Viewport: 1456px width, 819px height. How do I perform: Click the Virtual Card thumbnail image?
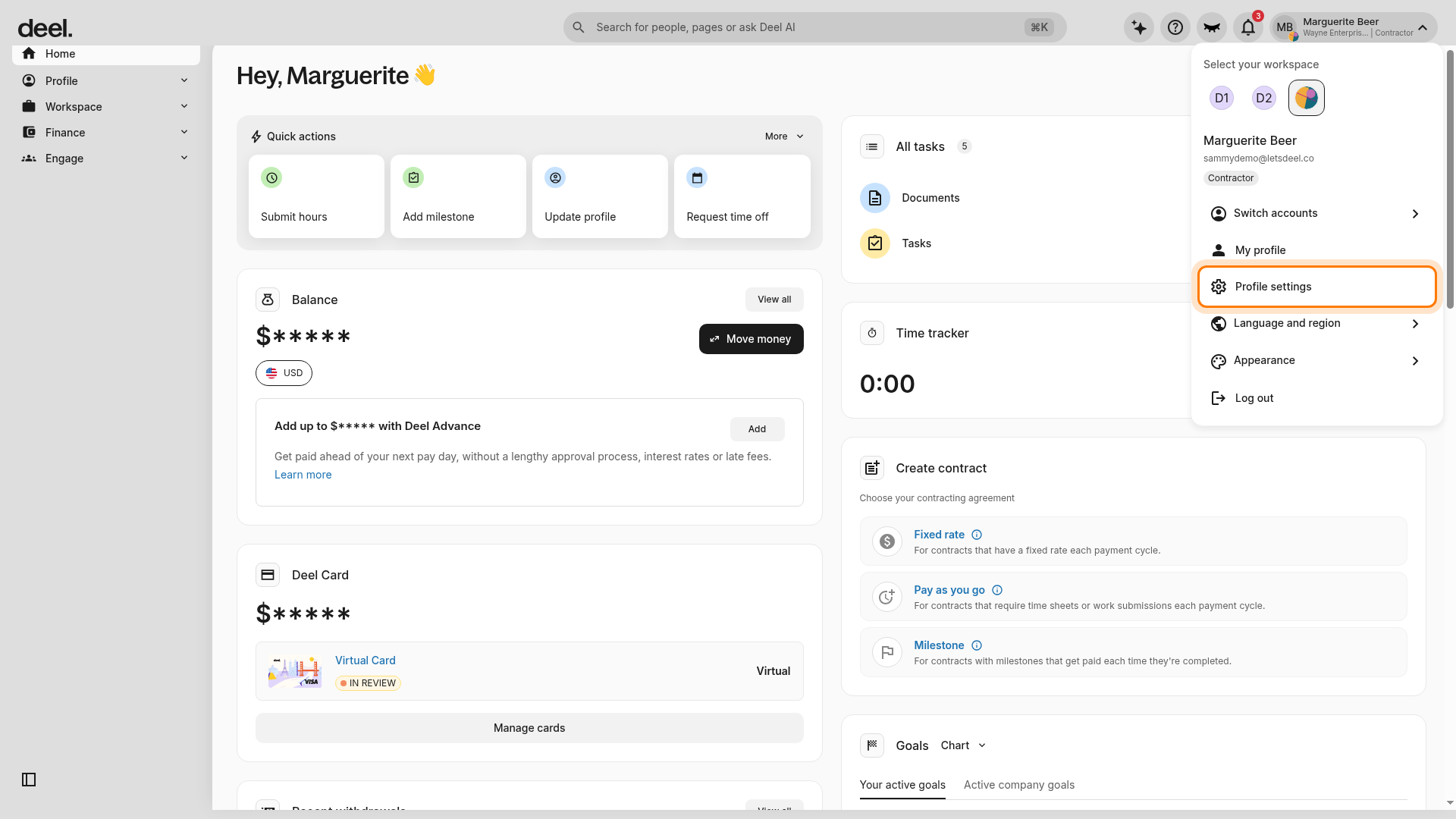[295, 671]
